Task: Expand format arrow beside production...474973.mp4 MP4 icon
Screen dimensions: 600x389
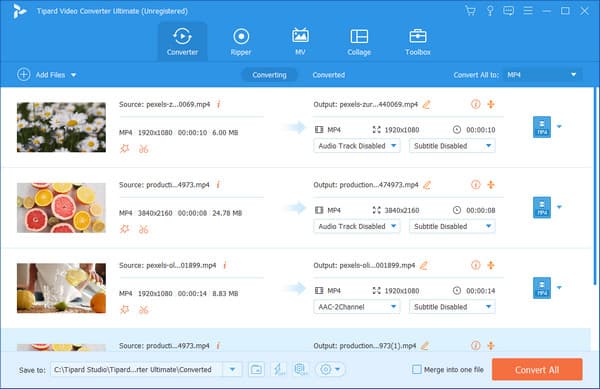Action: [x=559, y=207]
